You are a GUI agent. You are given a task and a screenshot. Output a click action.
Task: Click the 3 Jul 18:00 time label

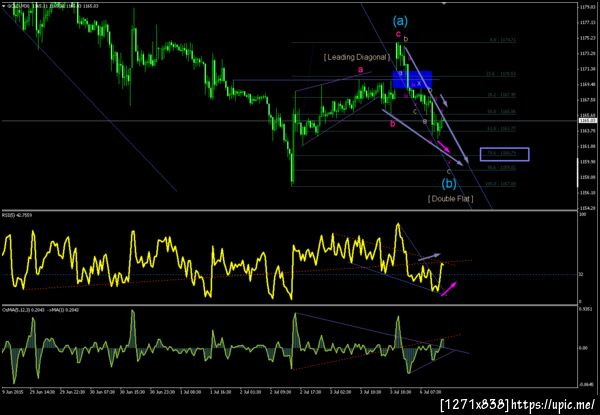point(399,392)
